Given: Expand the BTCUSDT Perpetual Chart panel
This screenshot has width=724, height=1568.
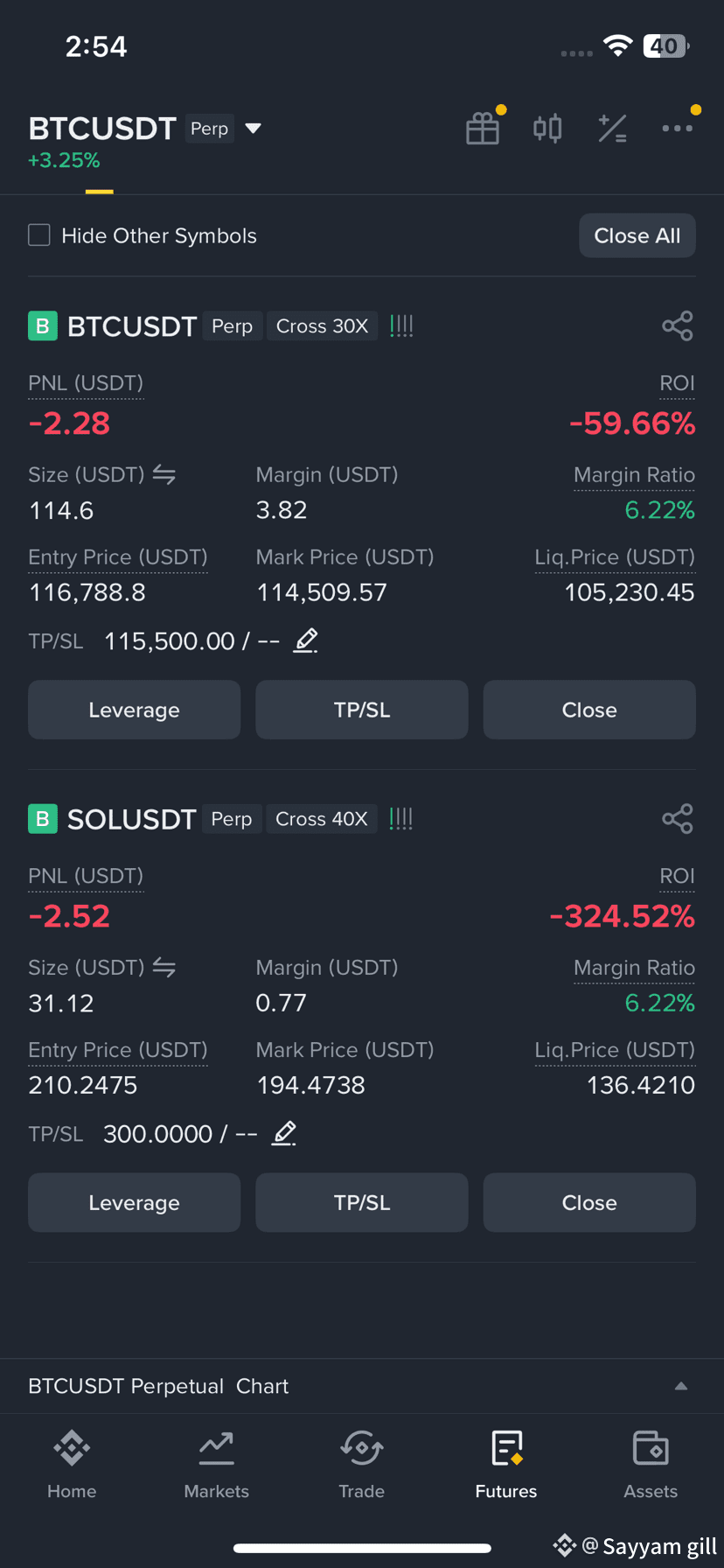Looking at the screenshot, I should pos(362,1386).
